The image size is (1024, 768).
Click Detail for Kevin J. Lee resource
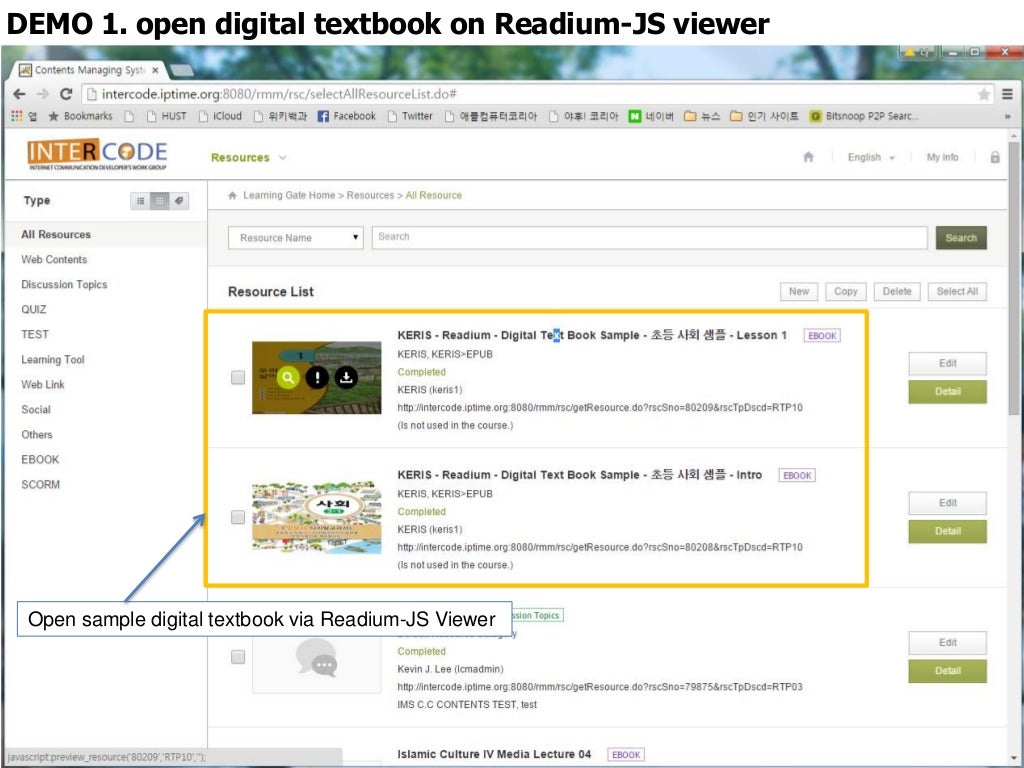(948, 671)
